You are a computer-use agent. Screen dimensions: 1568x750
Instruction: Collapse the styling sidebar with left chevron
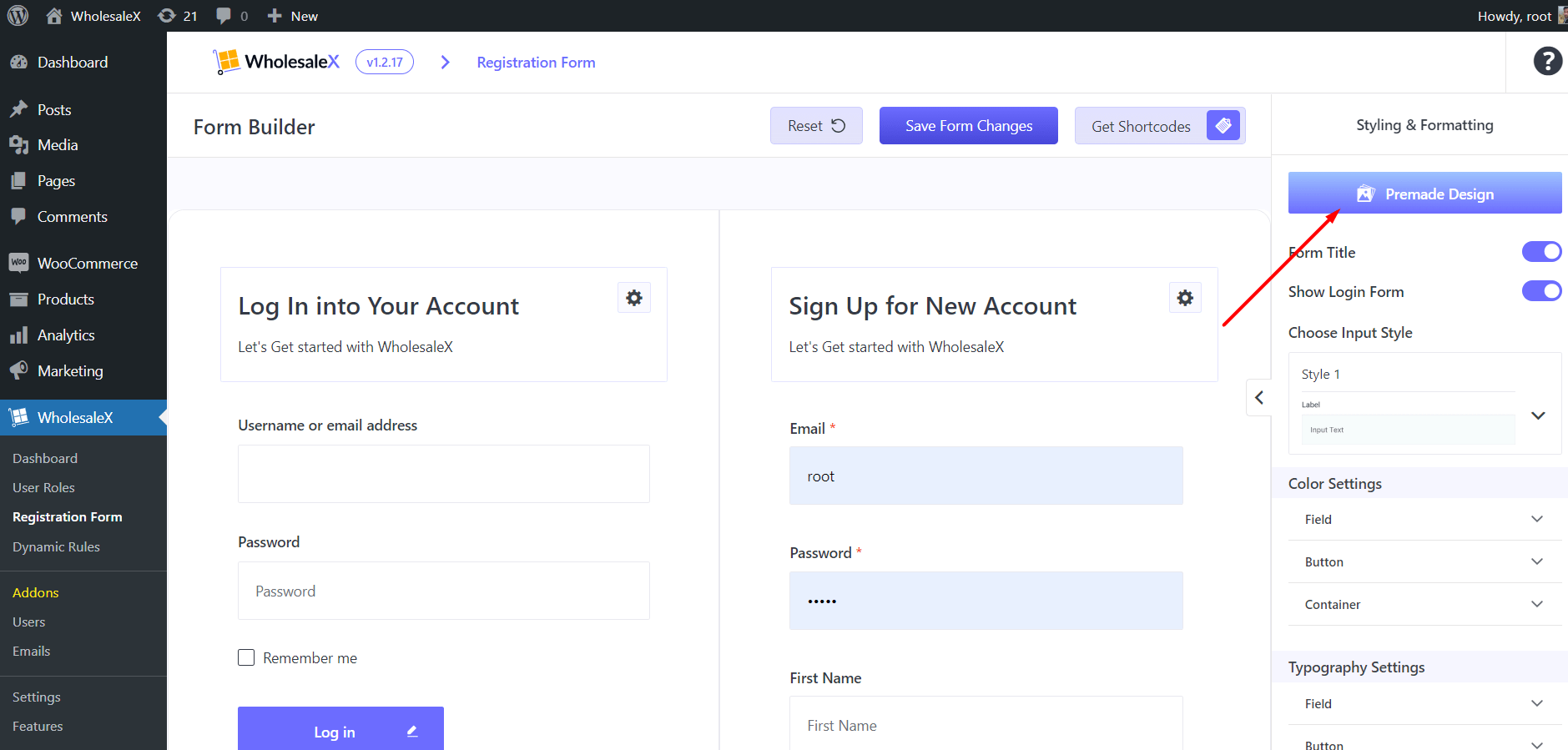[x=1259, y=397]
